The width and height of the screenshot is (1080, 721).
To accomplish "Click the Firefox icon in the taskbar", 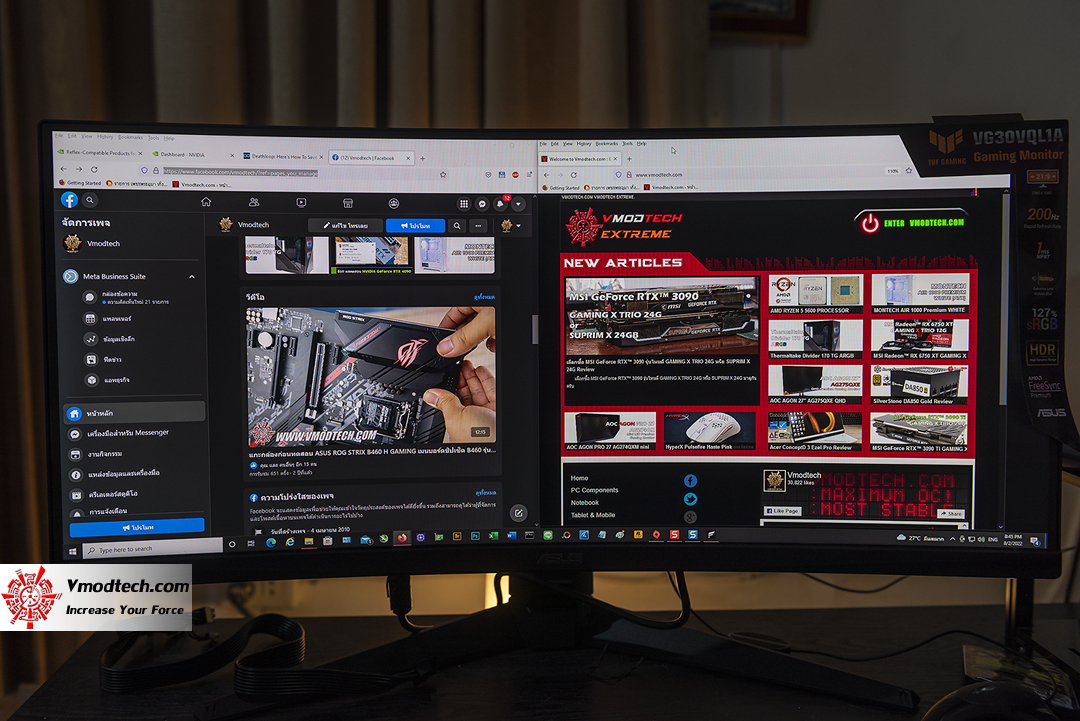I will tap(402, 538).
